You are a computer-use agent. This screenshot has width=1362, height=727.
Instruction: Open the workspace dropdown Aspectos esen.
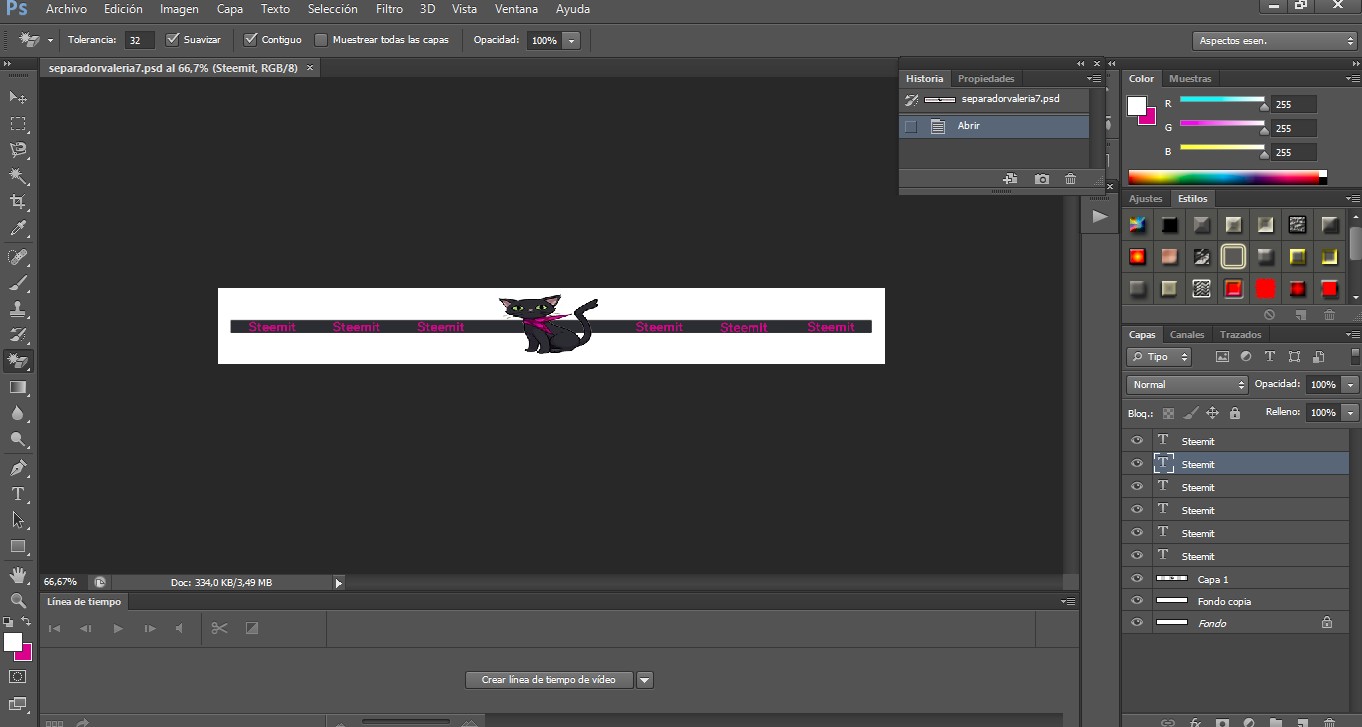[1274, 41]
